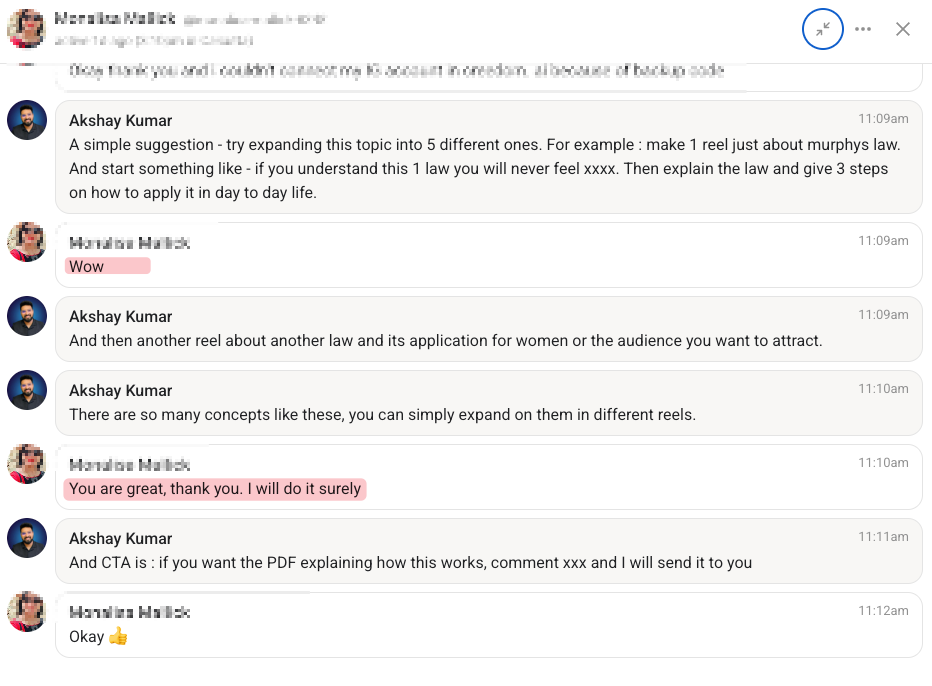Click the woman's avatar beside the 'Okay' thumbs-up message

[27, 612]
